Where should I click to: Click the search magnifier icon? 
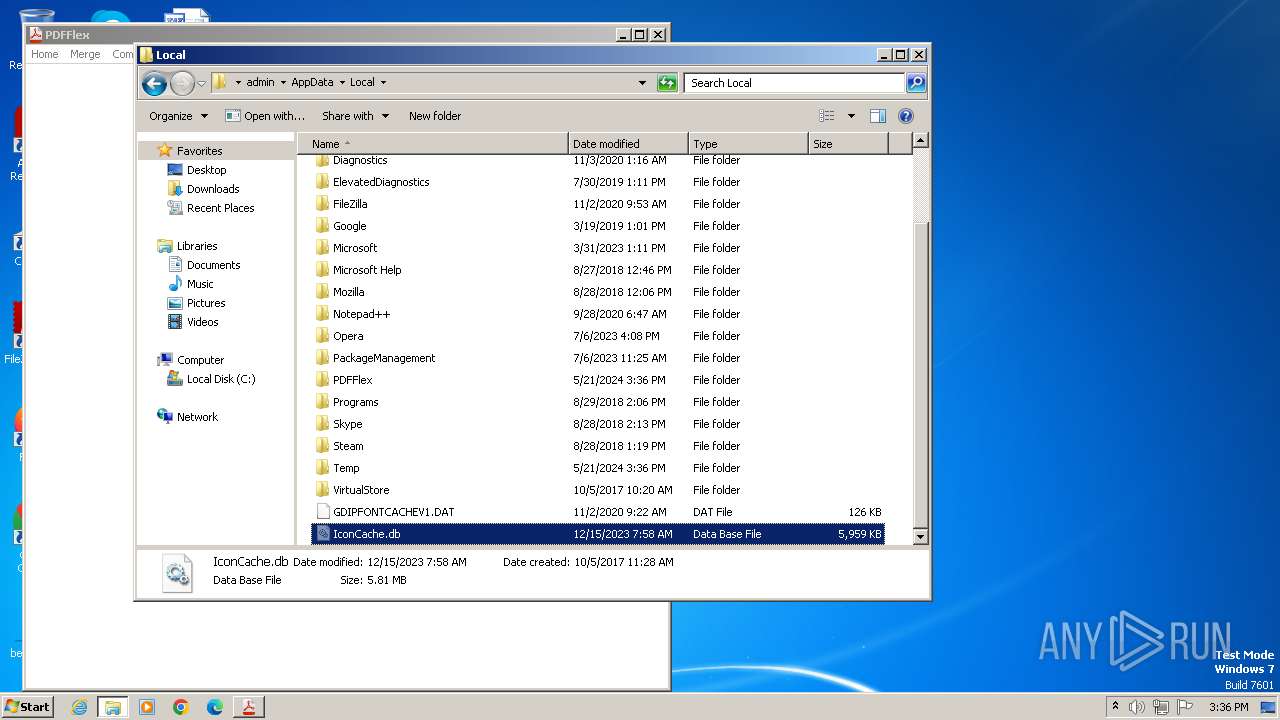(x=915, y=83)
